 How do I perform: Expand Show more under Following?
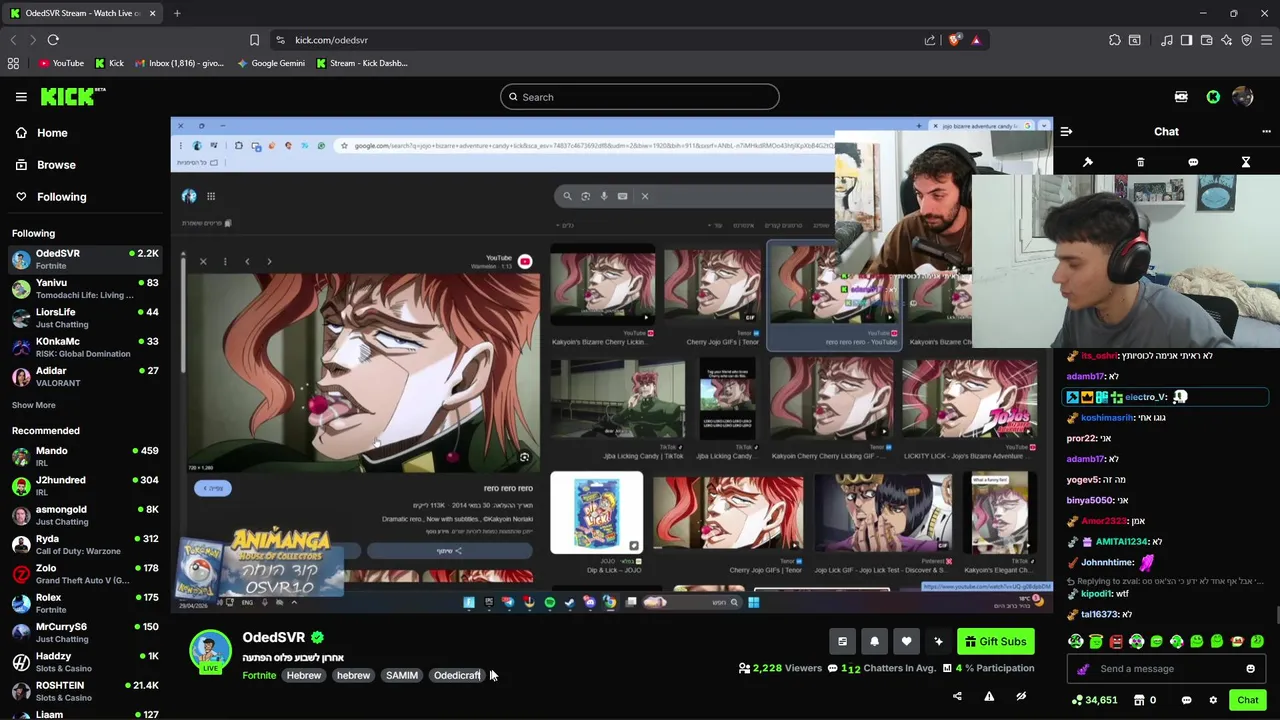[34, 405]
